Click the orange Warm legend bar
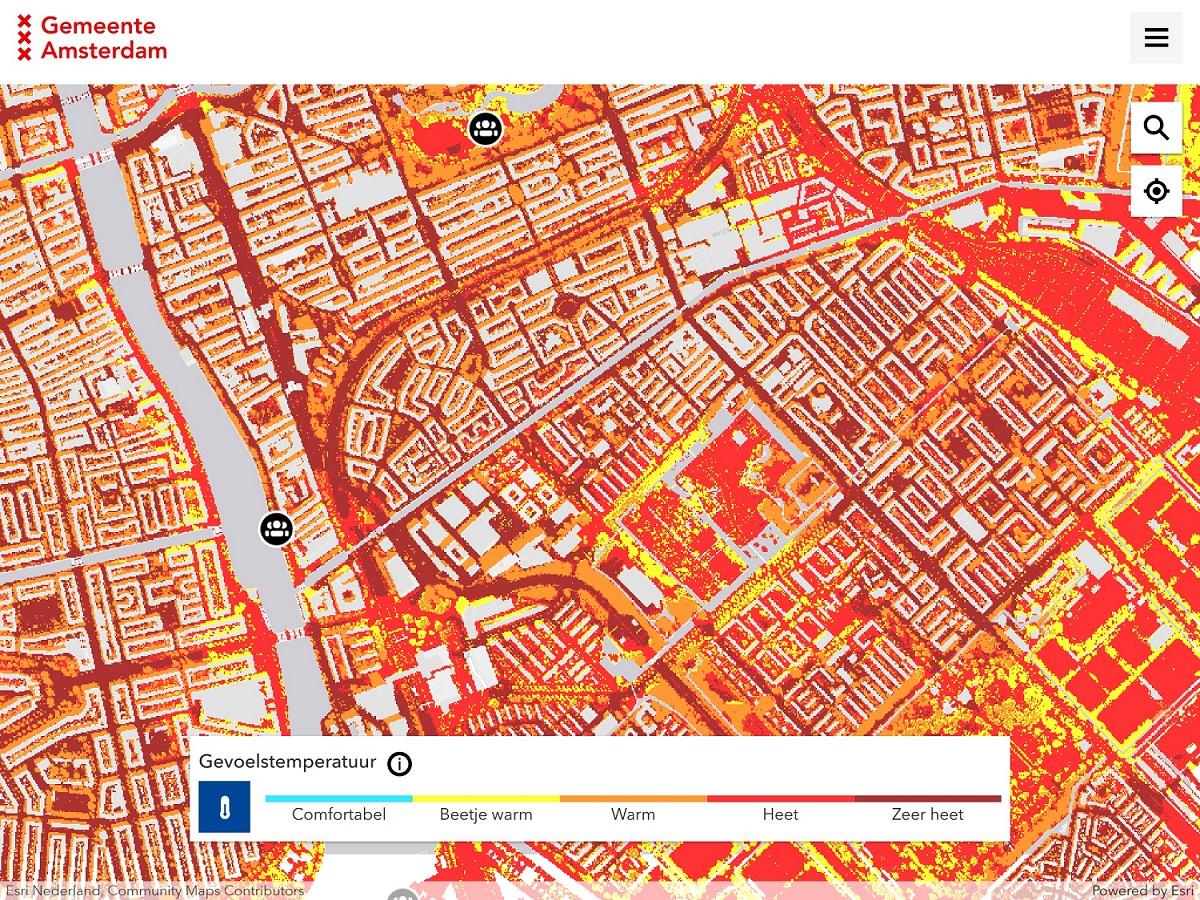The width and height of the screenshot is (1200, 900). pyautogui.click(x=633, y=799)
